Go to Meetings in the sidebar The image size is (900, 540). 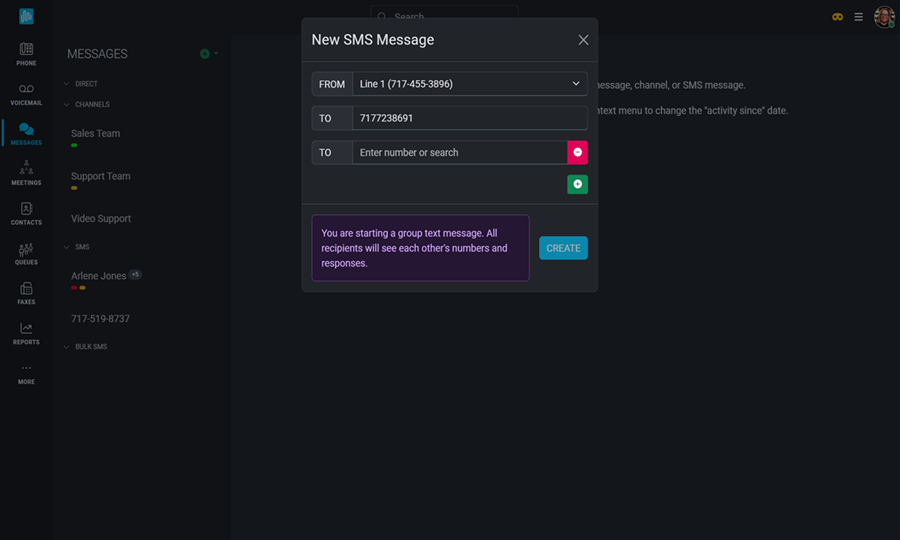26,173
